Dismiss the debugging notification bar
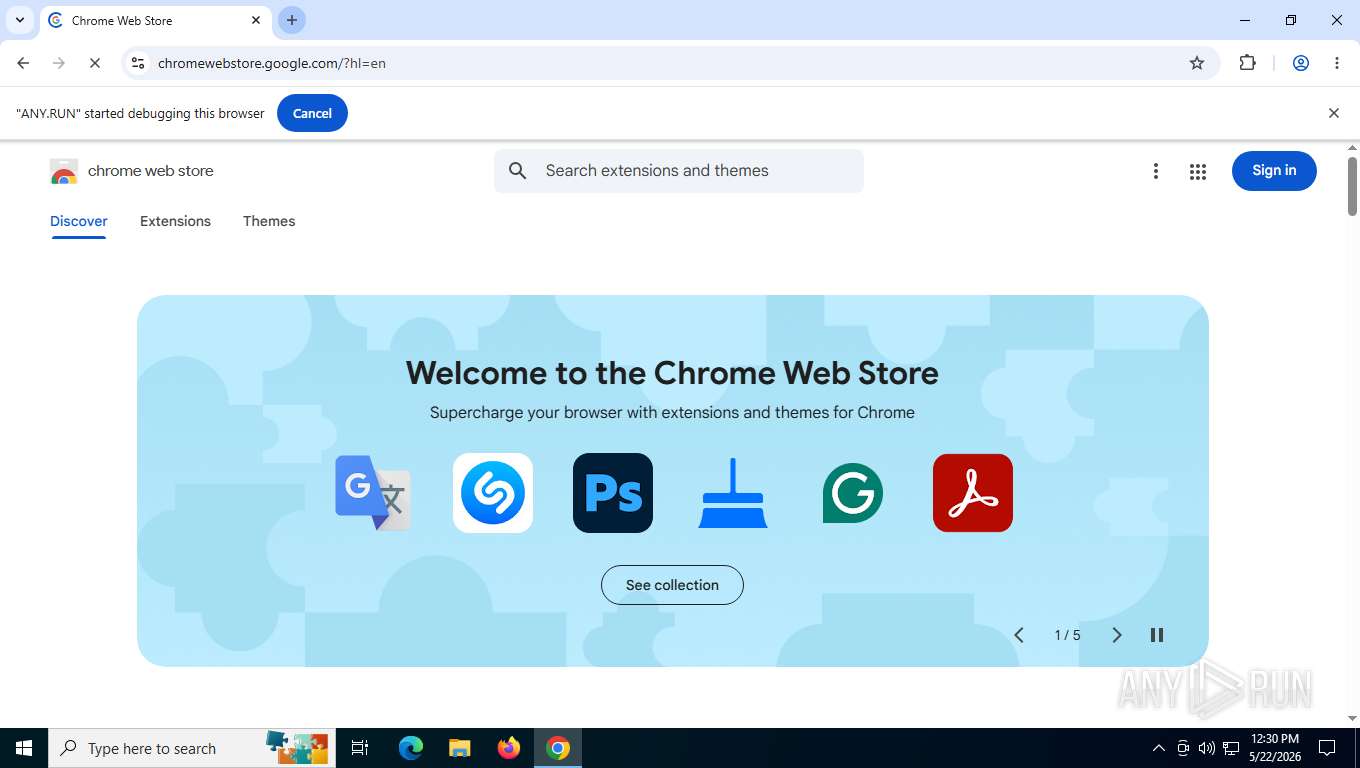This screenshot has width=1360, height=768. pyautogui.click(x=1333, y=113)
